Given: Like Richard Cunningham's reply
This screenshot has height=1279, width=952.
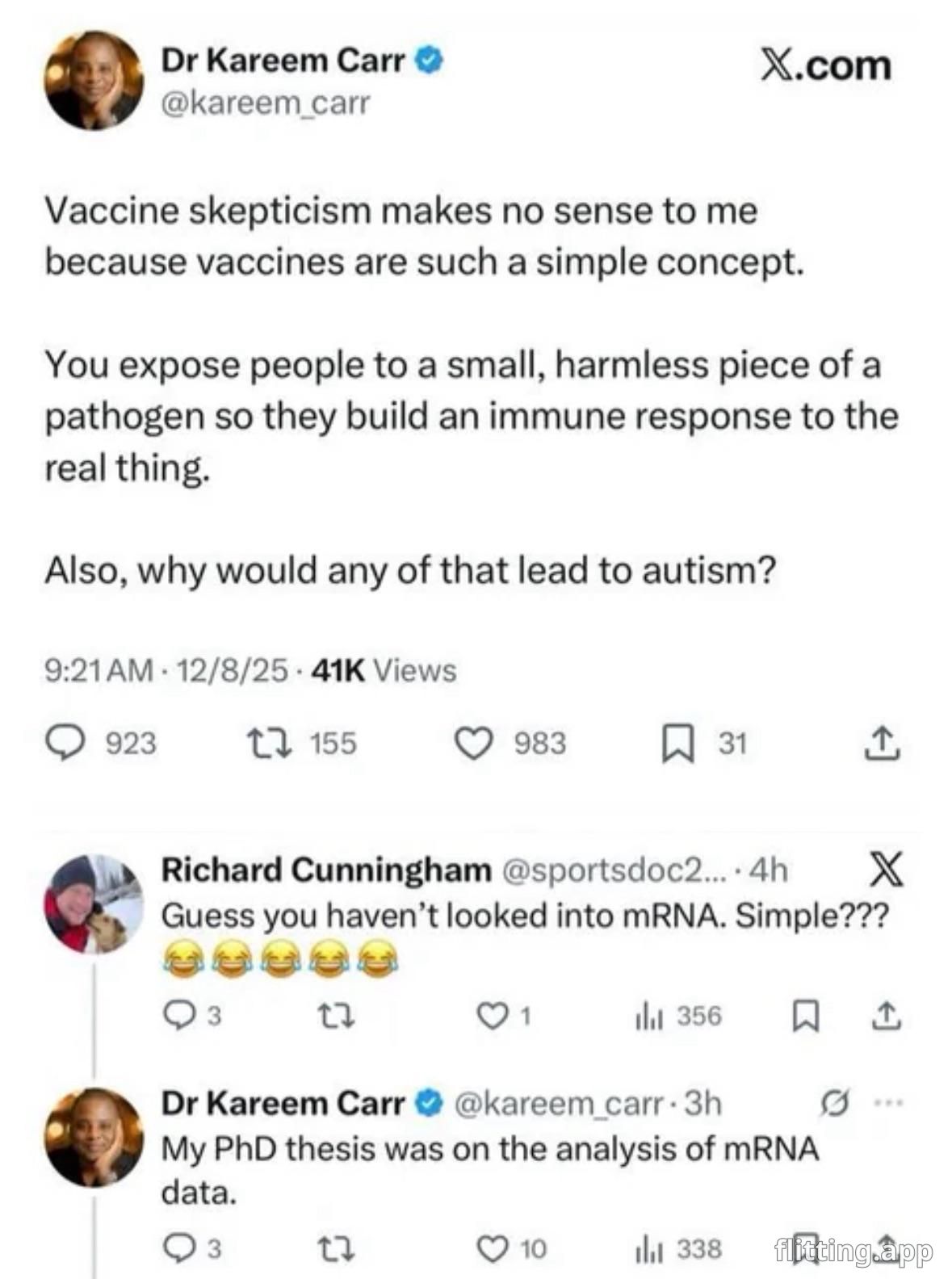Looking at the screenshot, I should pyautogui.click(x=490, y=1017).
